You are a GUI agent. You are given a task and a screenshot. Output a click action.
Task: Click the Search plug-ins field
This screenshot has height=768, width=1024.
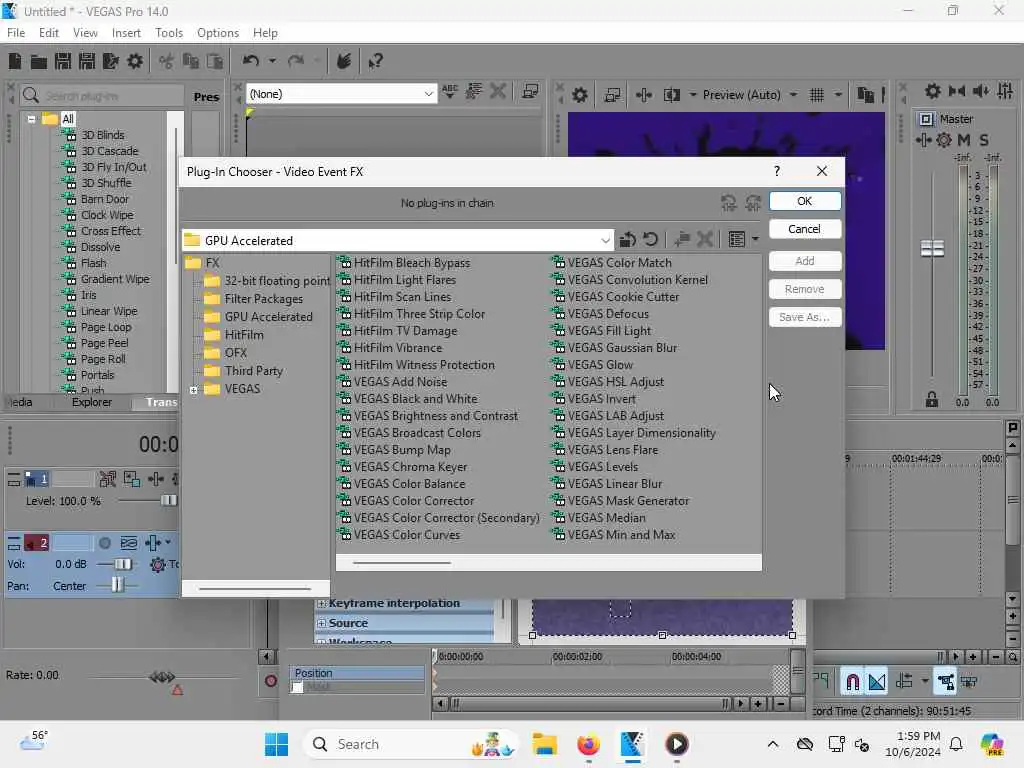[103, 96]
